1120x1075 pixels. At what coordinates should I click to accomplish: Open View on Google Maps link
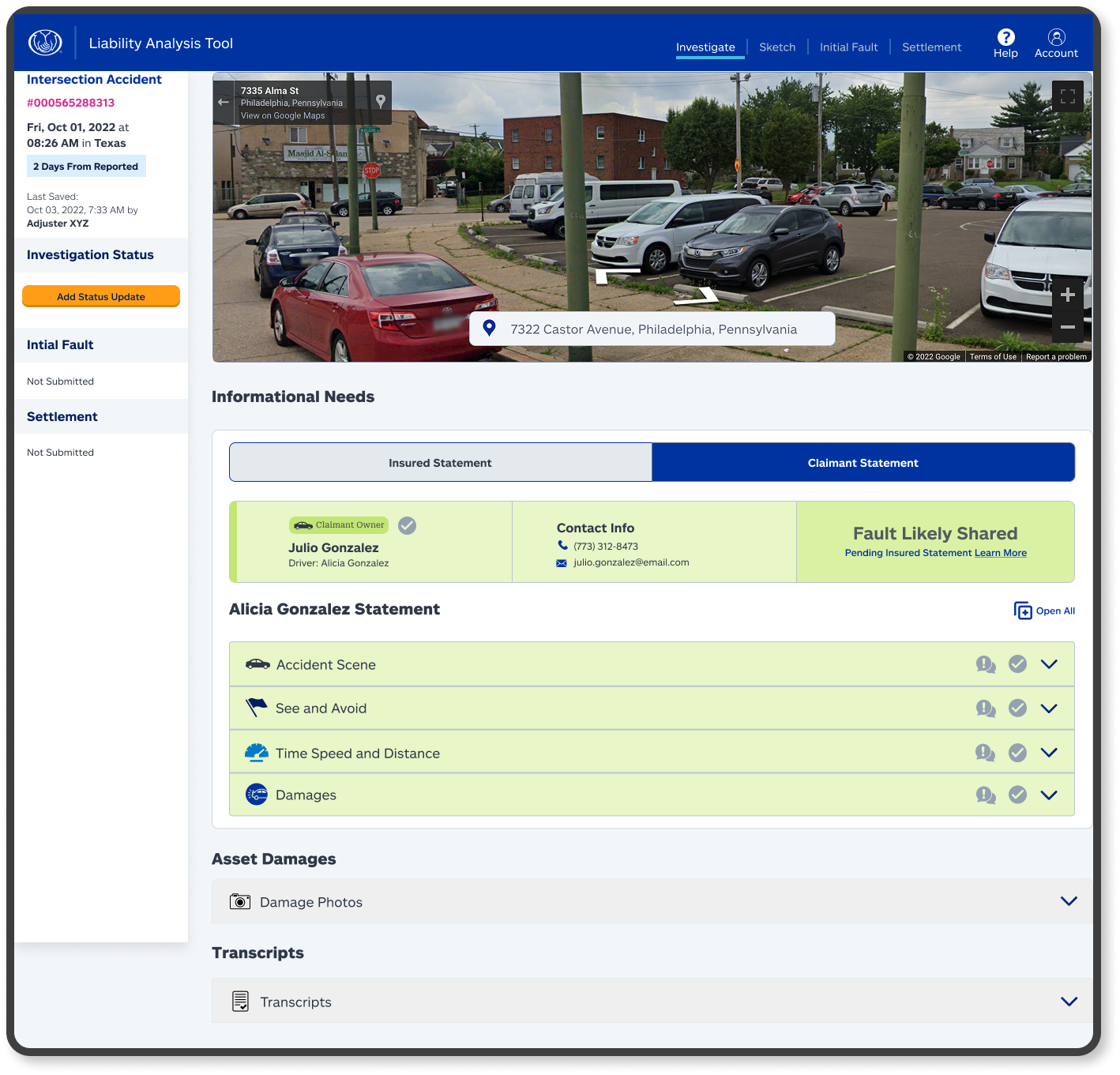[283, 115]
